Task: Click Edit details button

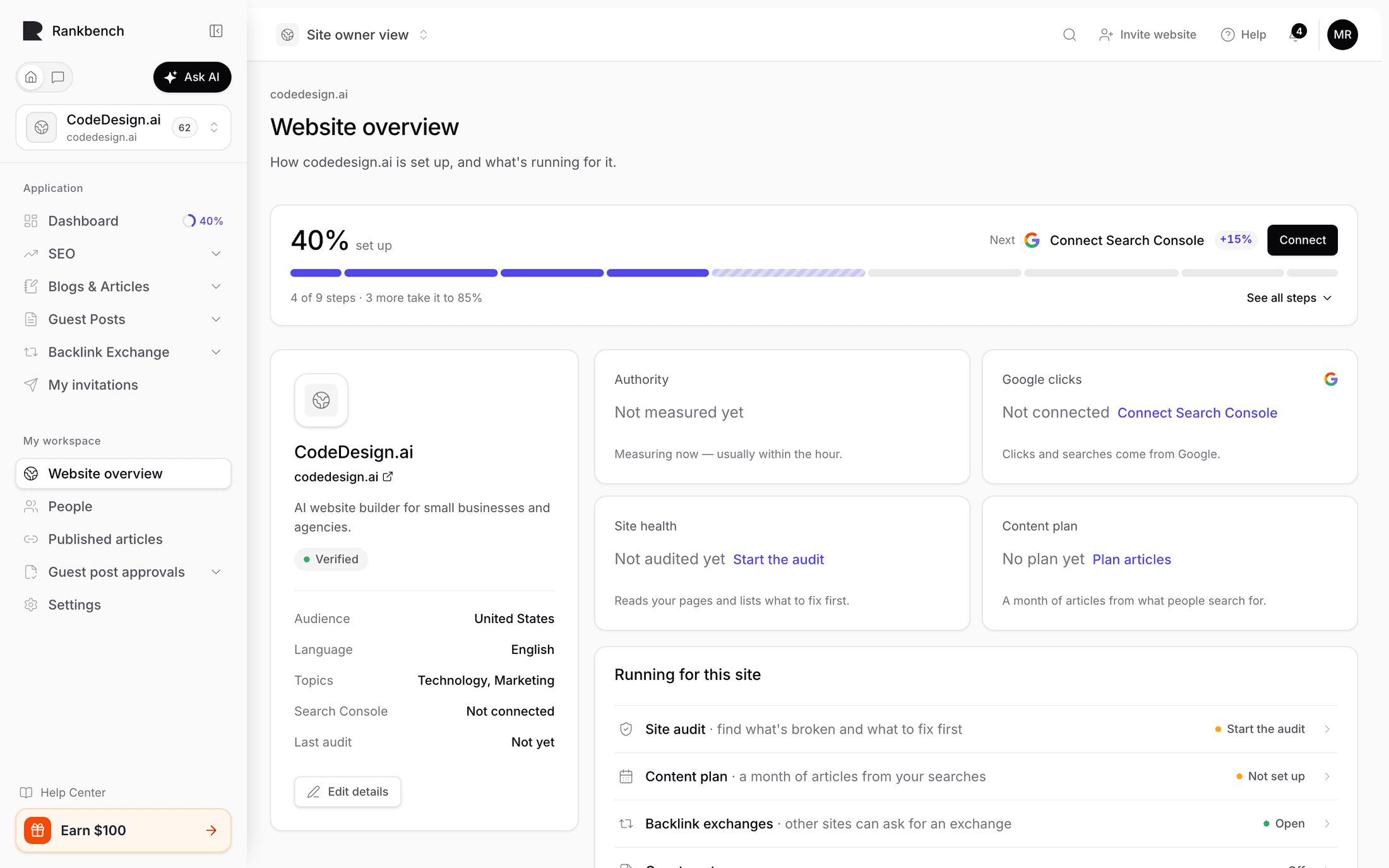Action: (x=347, y=792)
